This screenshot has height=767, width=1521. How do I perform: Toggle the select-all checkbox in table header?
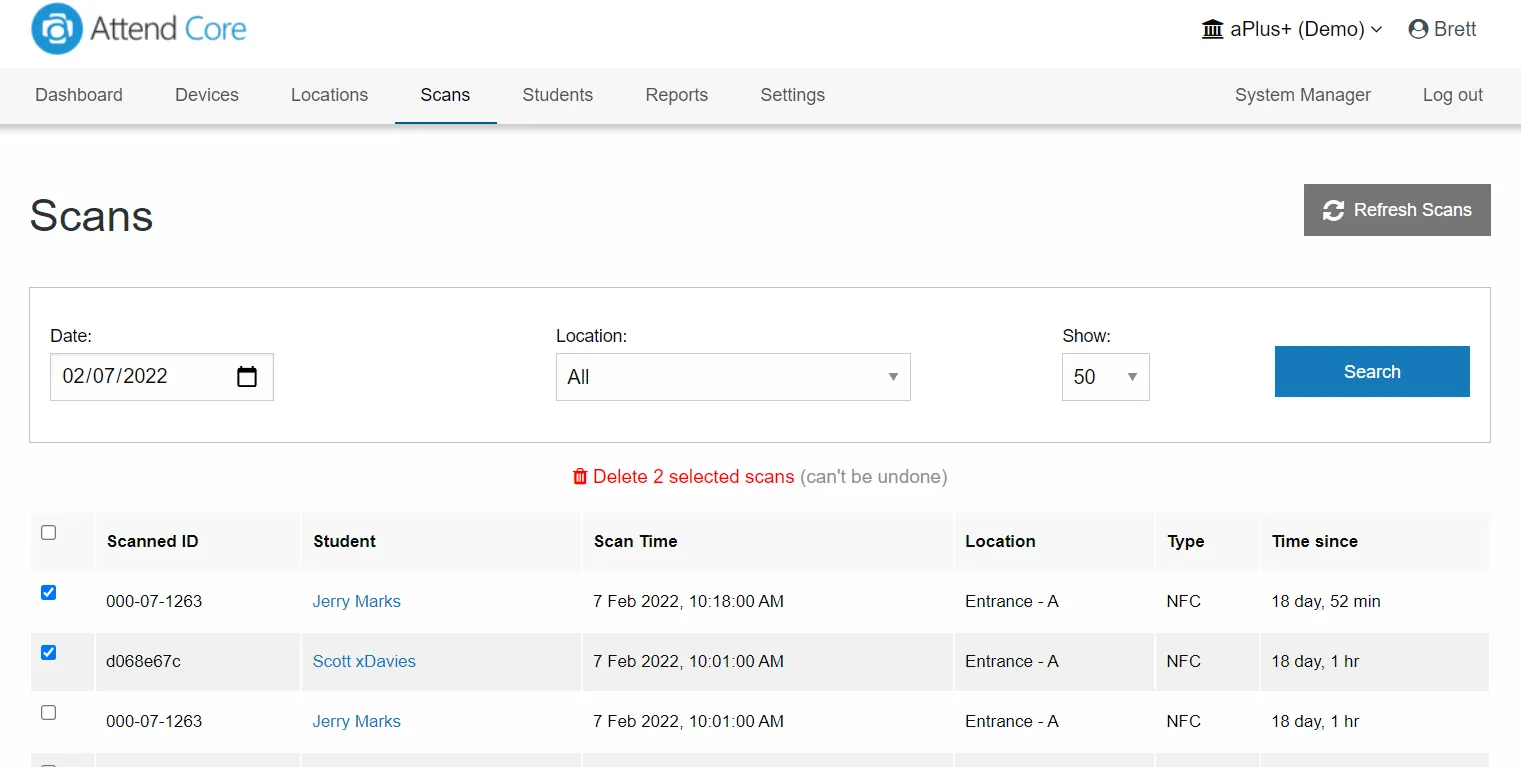tap(48, 533)
